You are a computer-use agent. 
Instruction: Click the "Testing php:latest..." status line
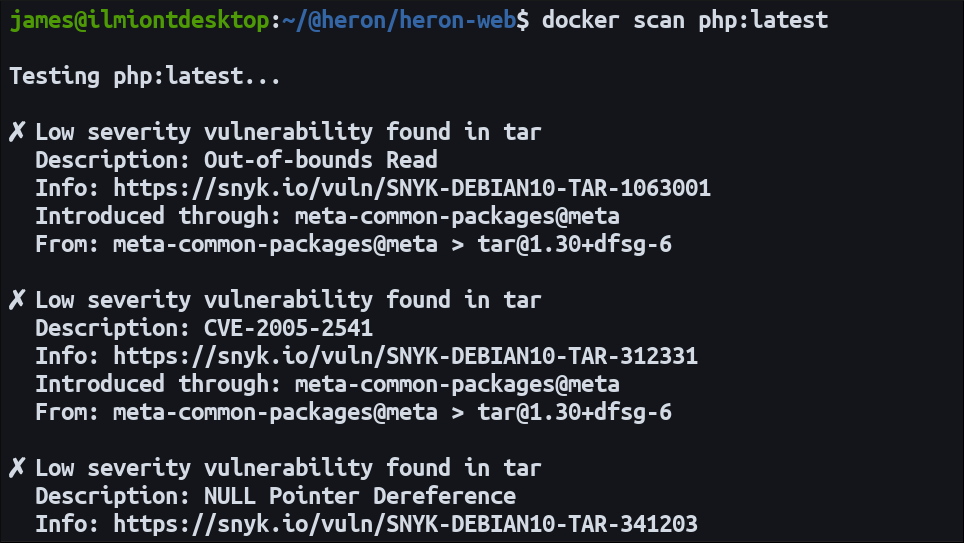[x=145, y=75]
